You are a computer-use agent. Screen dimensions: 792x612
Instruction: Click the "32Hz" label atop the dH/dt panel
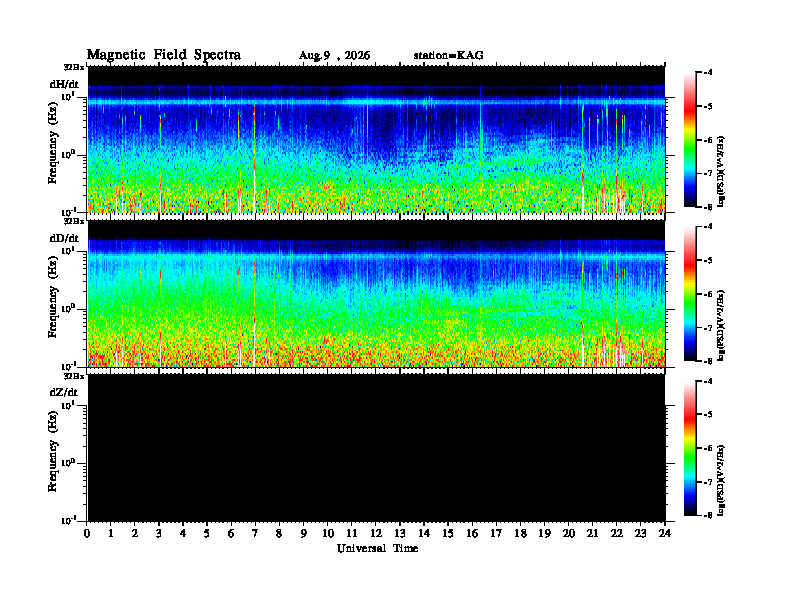[x=74, y=67]
